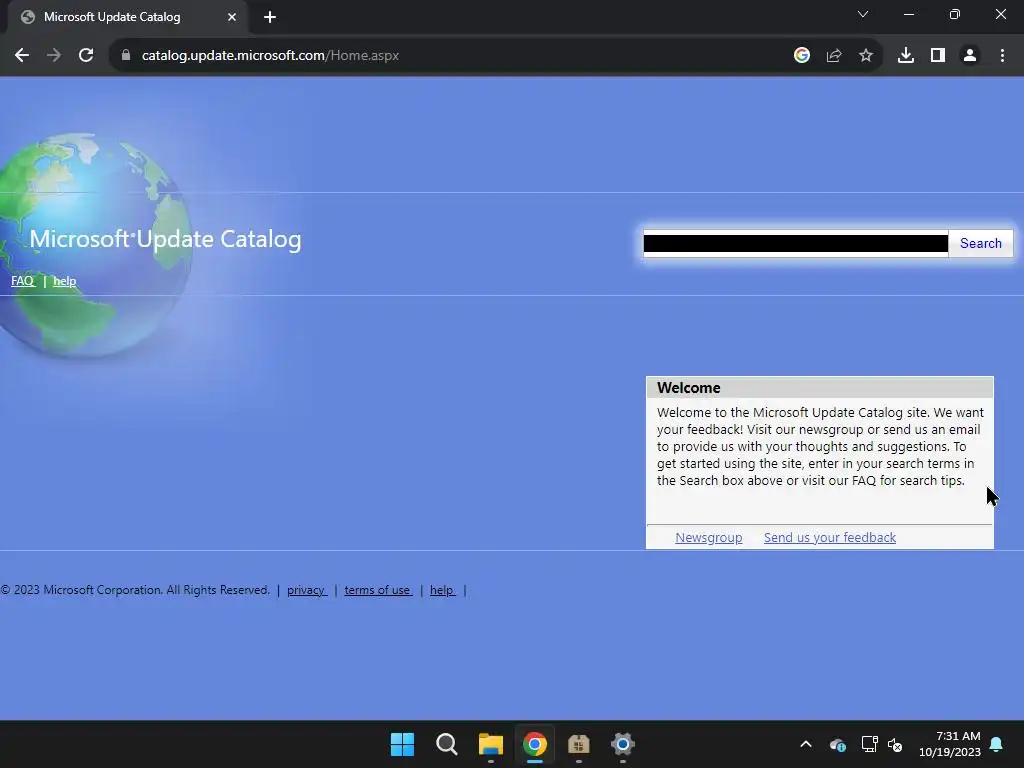Show hidden system tray icons
Image resolution: width=1024 pixels, height=768 pixels.
806,744
